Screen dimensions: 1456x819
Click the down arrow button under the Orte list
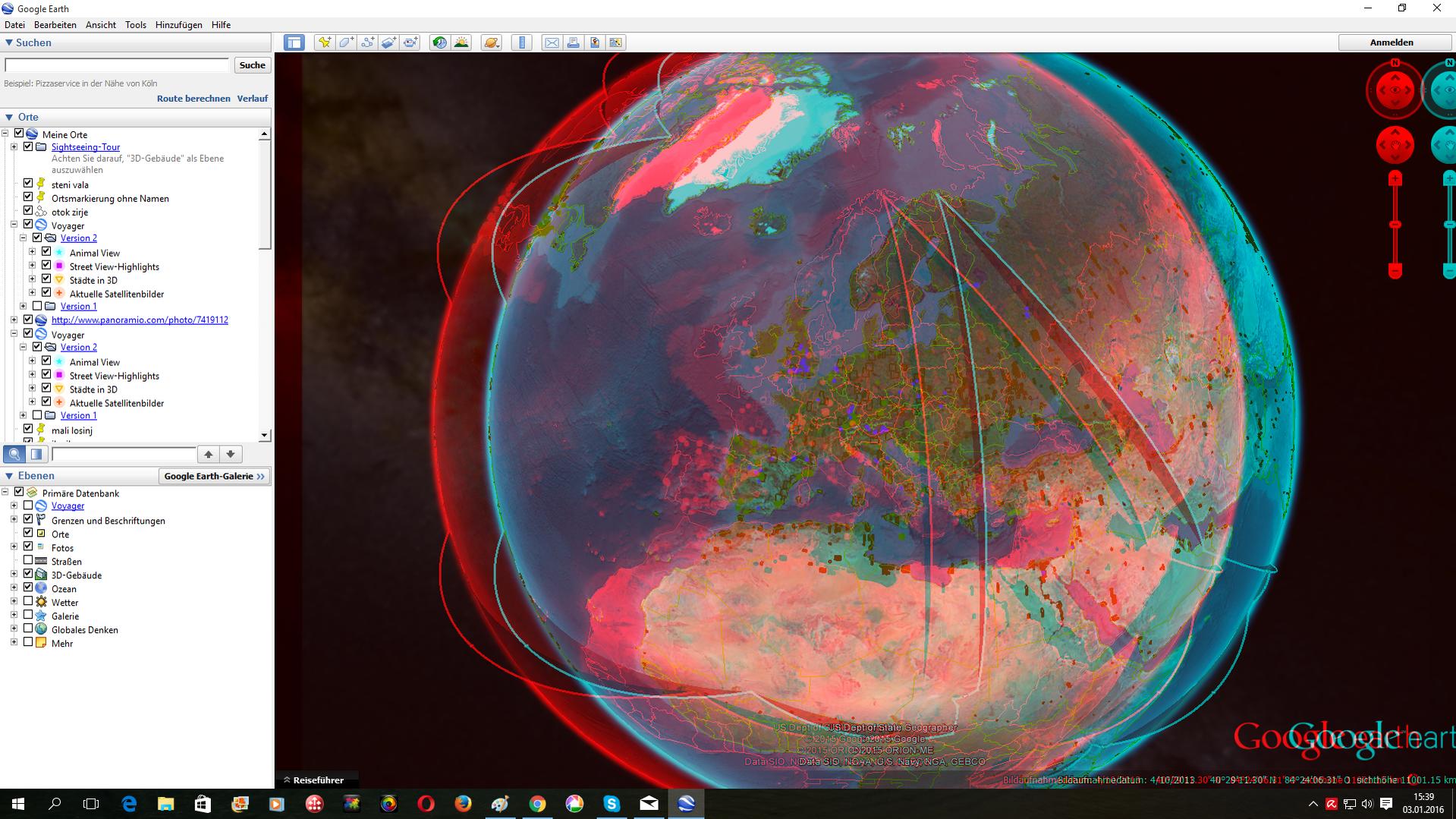(231, 454)
